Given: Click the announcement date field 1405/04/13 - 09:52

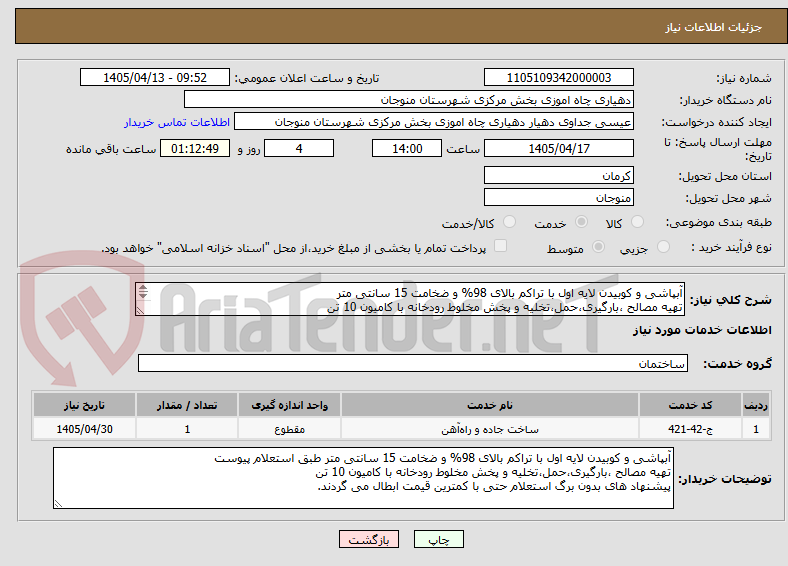Looking at the screenshot, I should (155, 77).
